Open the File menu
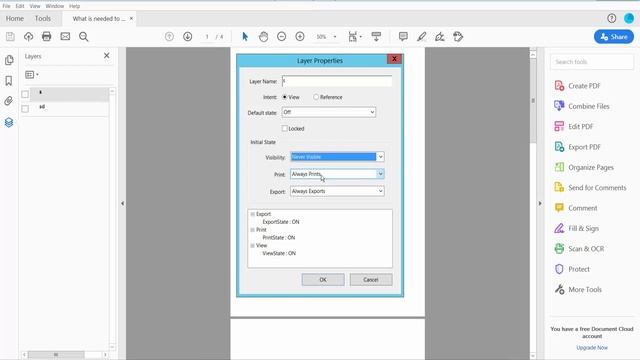The image size is (640, 360). pos(6,6)
